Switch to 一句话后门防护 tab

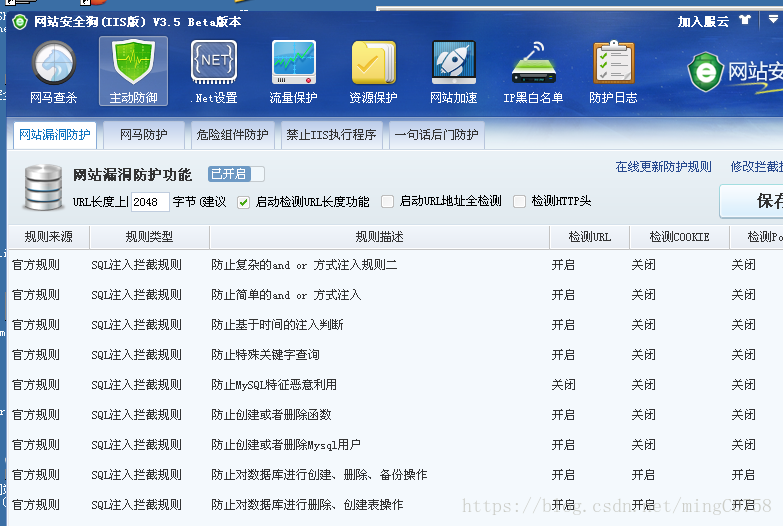[436, 135]
